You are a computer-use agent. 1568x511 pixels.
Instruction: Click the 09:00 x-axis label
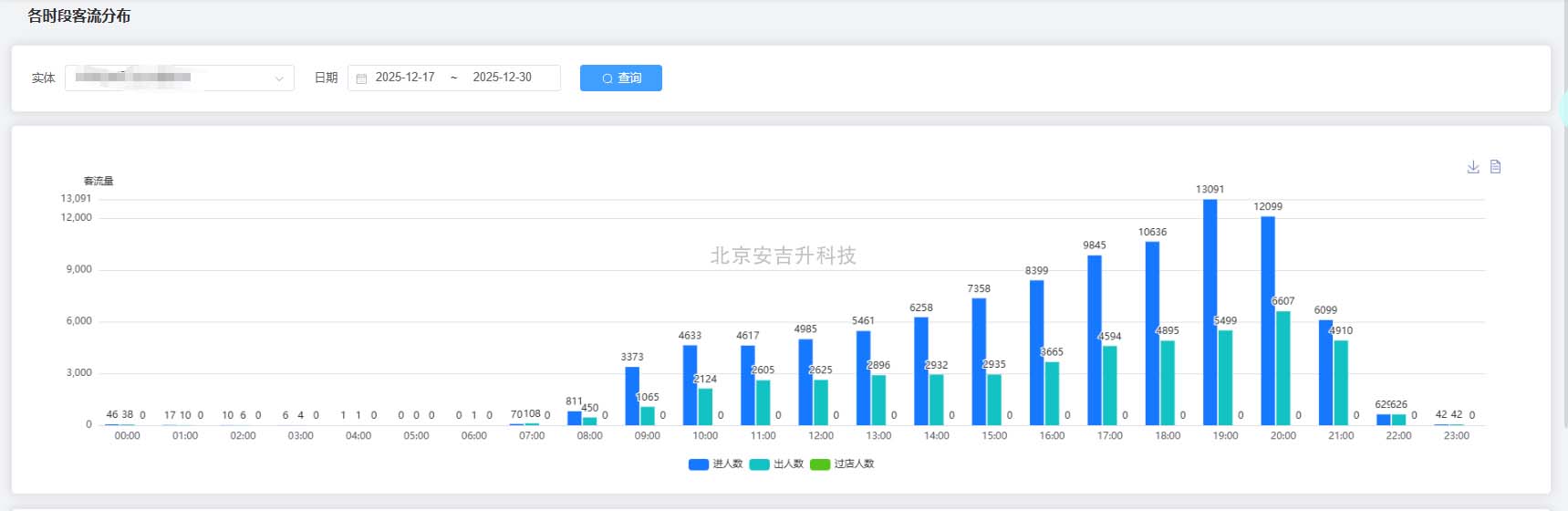647,436
